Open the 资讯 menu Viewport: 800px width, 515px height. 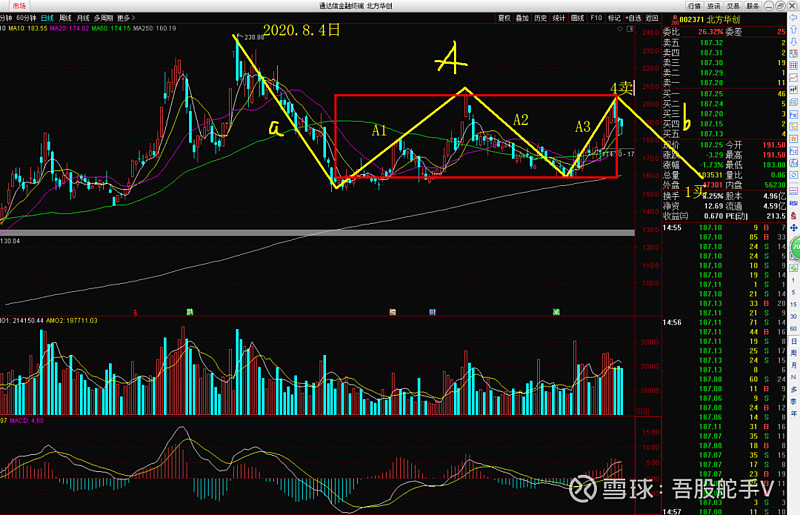[x=714, y=6]
